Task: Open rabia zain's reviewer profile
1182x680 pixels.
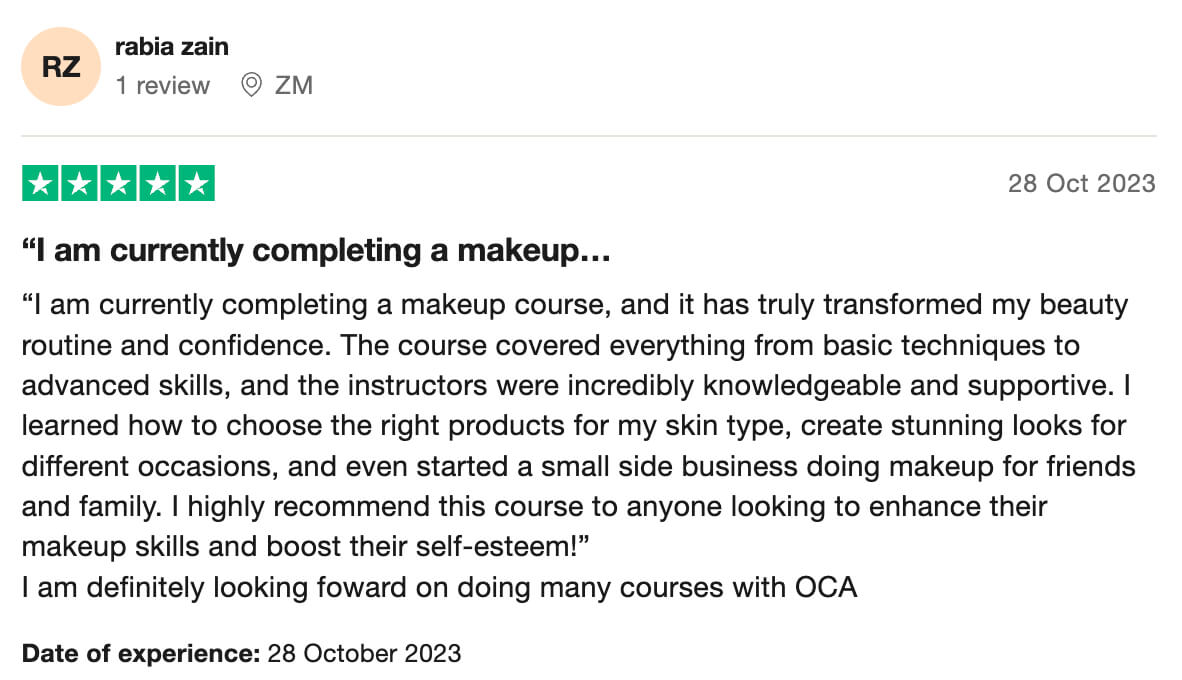Action: (x=172, y=47)
